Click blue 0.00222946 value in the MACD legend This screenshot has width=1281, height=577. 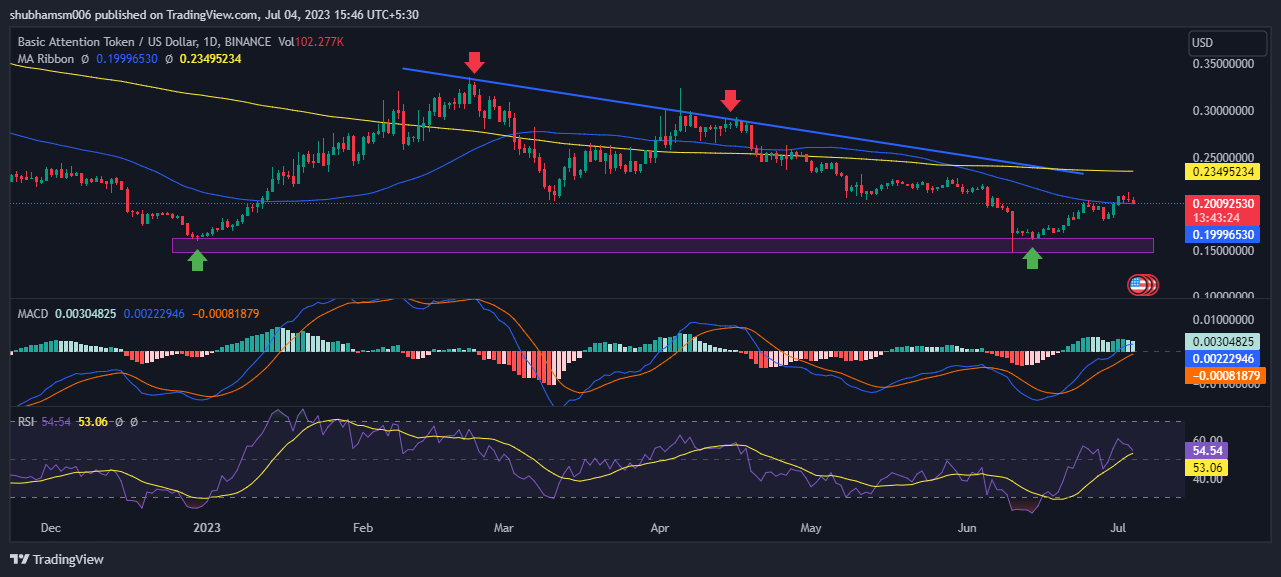[154, 314]
